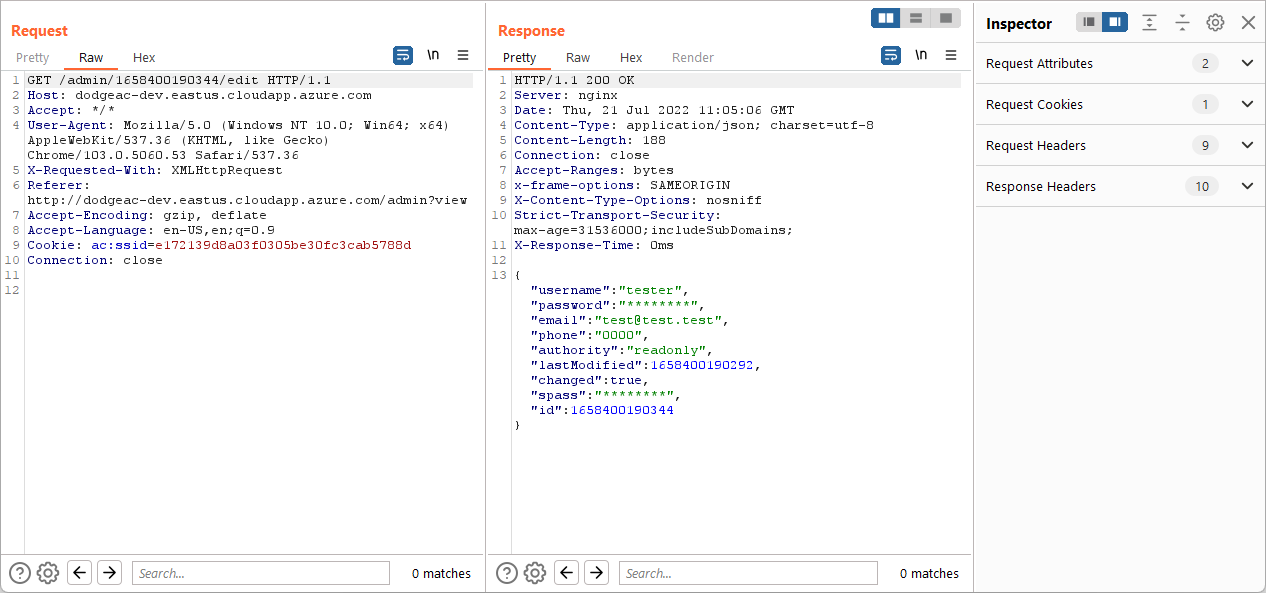The height and width of the screenshot is (593, 1266).
Task: Toggle word wrap in Response panel
Action: coord(891,55)
